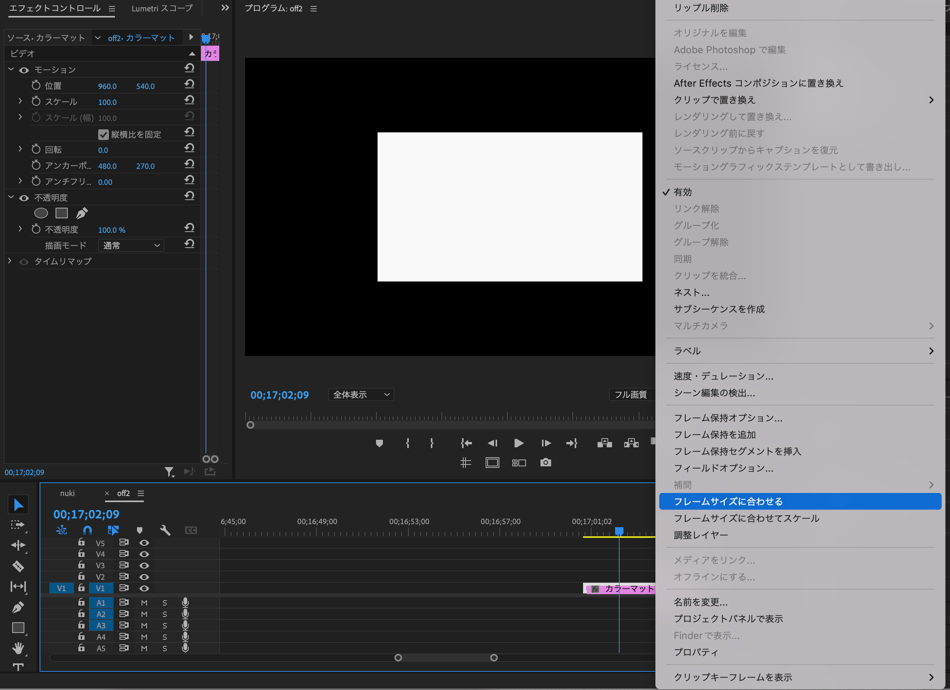Image resolution: width=950 pixels, height=690 pixels.
Task: Hide track V1 with its eye toggle
Action: click(x=144, y=589)
